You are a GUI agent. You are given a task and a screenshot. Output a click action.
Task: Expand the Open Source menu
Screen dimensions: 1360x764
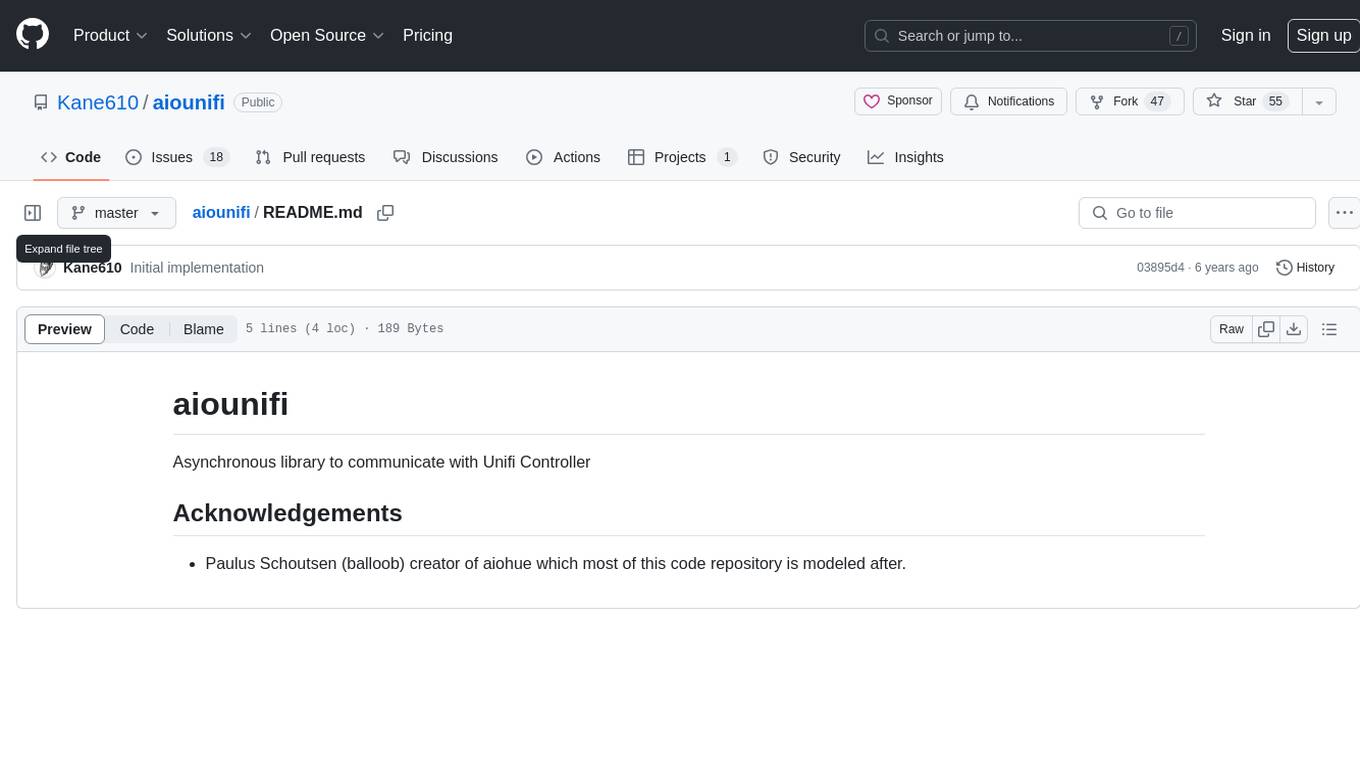pos(327,35)
